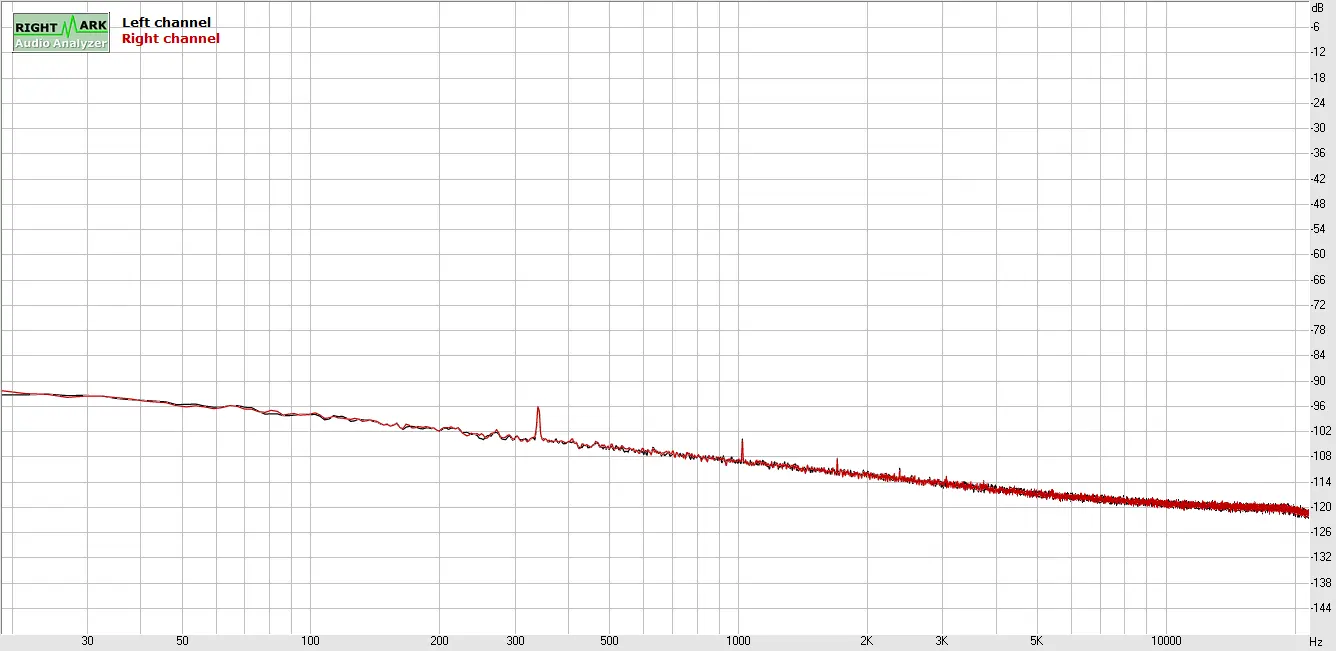Image resolution: width=1336 pixels, height=651 pixels.
Task: Click the dB unit label on the vertical axis
Action: (1317, 8)
